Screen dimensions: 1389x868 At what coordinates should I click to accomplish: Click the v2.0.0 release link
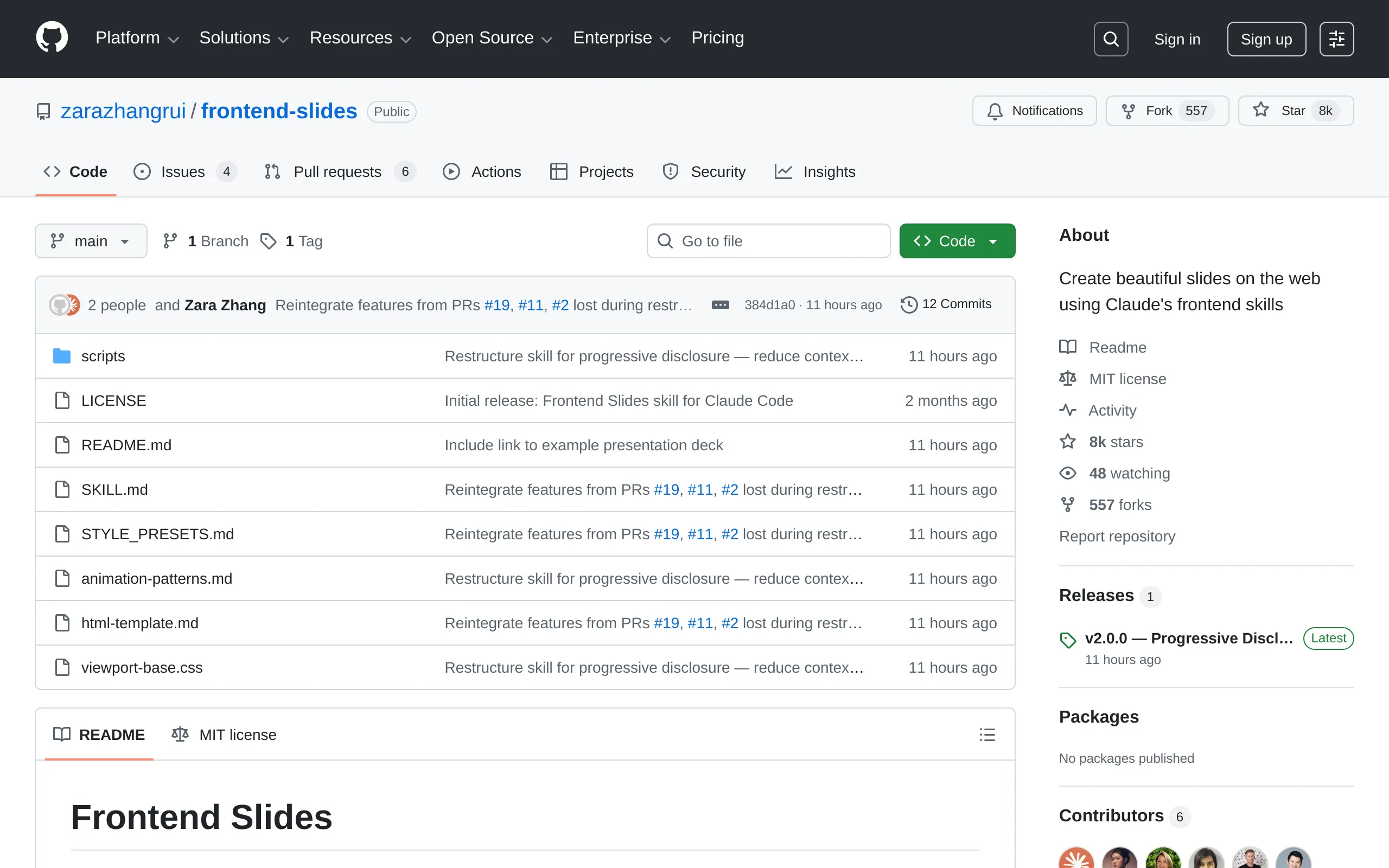pyautogui.click(x=1188, y=638)
